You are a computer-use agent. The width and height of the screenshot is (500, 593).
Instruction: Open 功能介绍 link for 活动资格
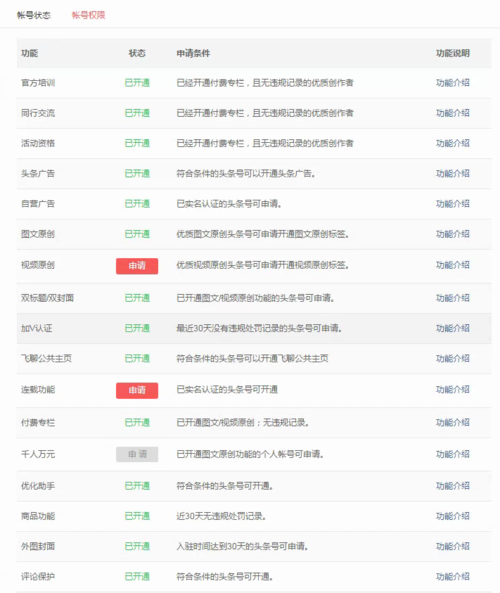point(453,143)
